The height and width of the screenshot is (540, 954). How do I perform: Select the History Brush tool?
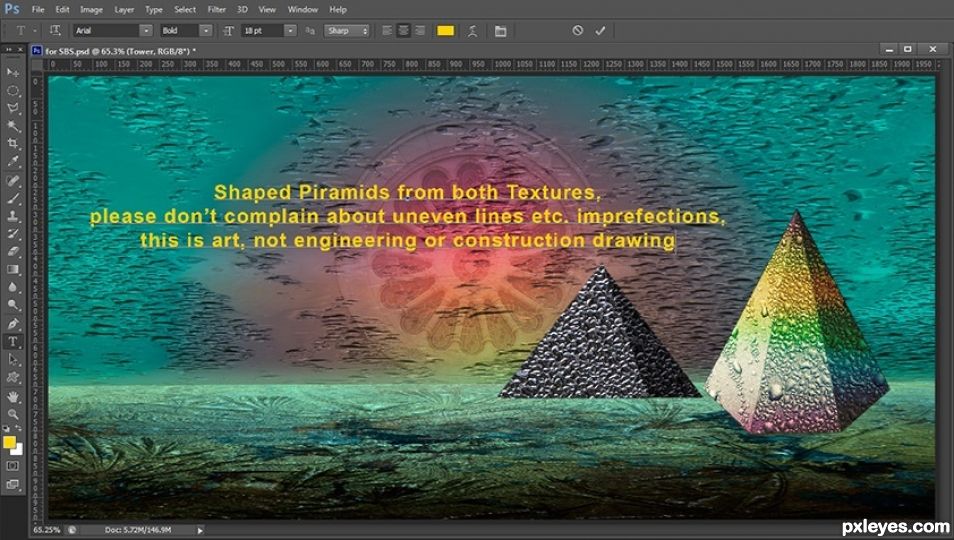pos(13,234)
